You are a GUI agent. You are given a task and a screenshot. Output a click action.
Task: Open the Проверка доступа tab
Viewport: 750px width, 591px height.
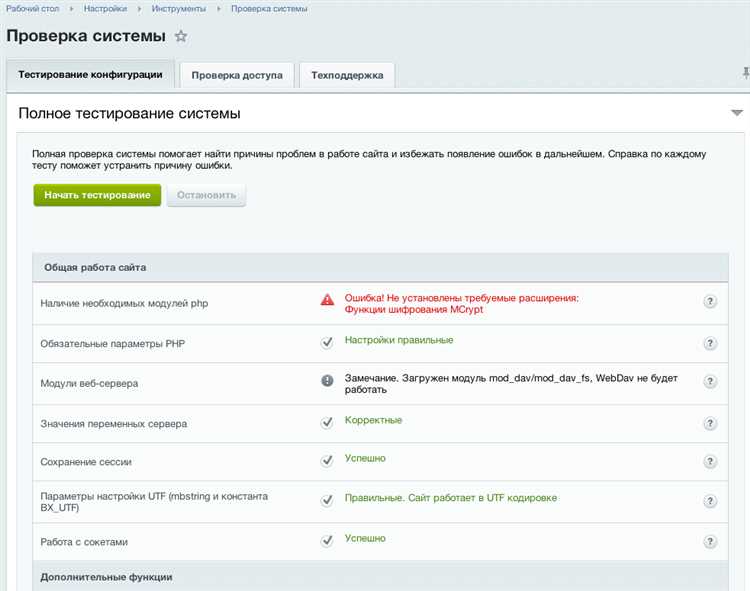pyautogui.click(x=237, y=75)
